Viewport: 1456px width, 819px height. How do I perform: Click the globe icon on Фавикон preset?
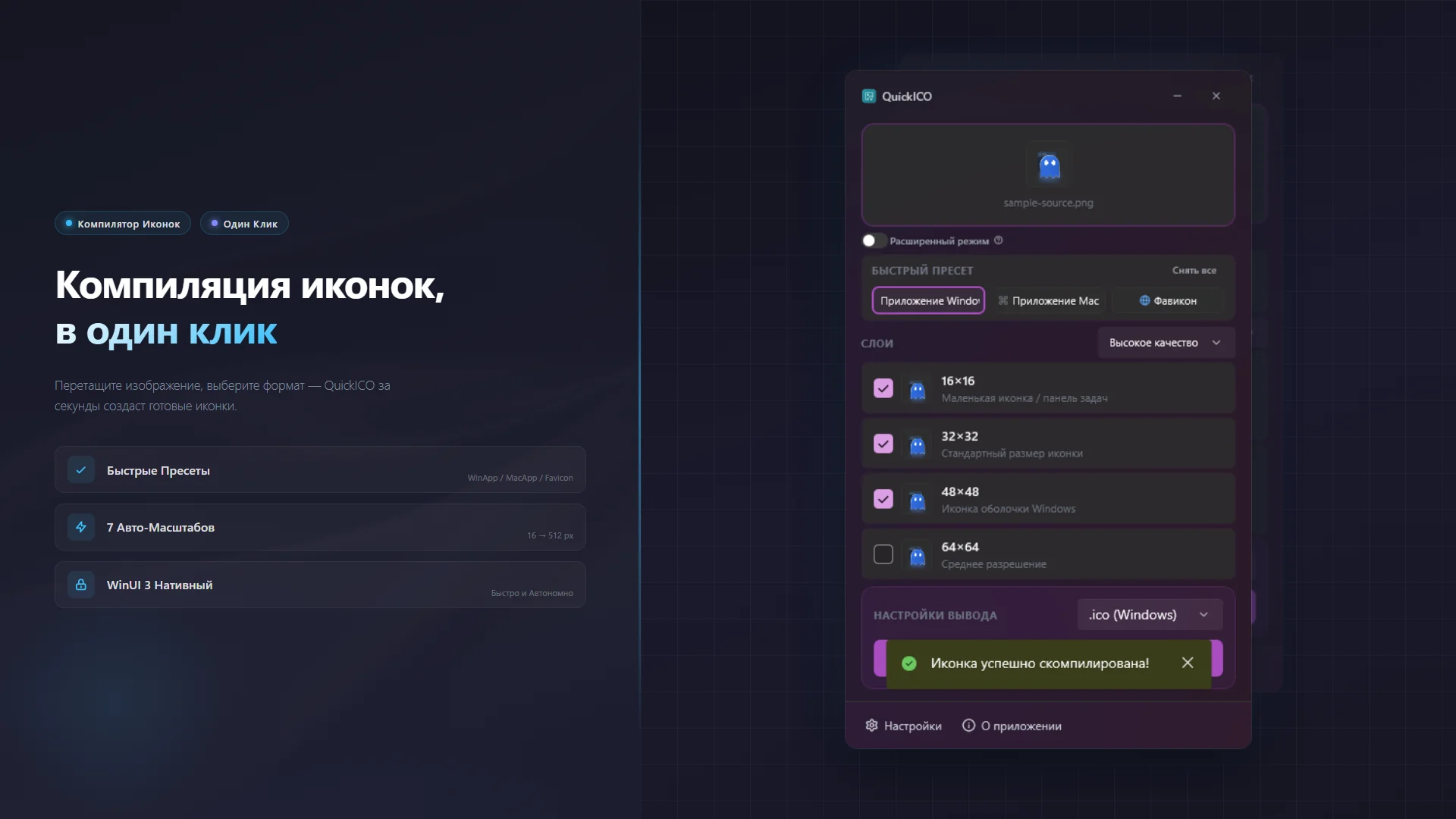coord(1145,300)
